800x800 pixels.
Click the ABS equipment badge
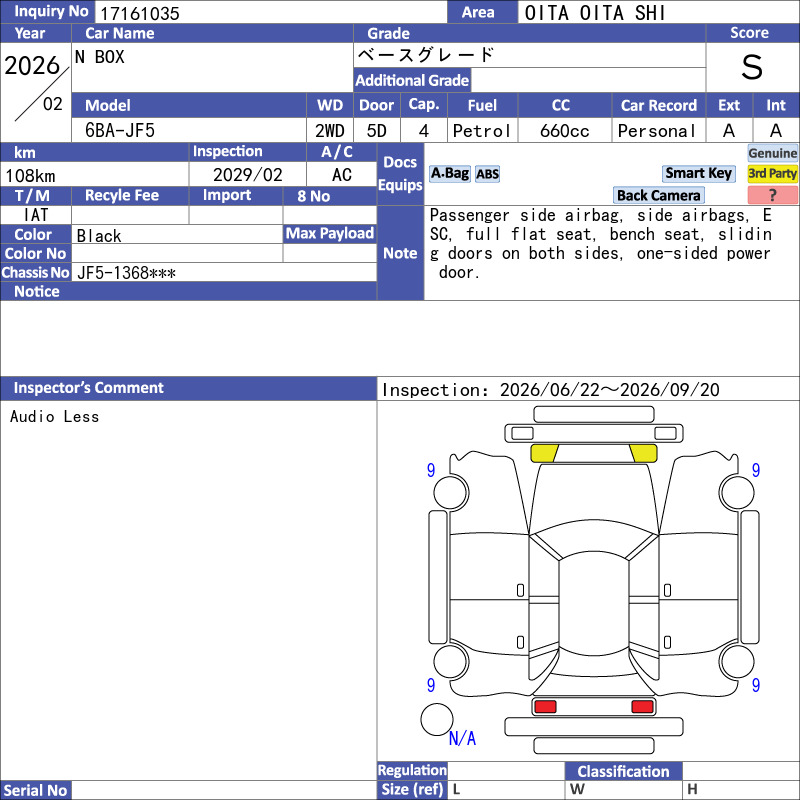487,174
